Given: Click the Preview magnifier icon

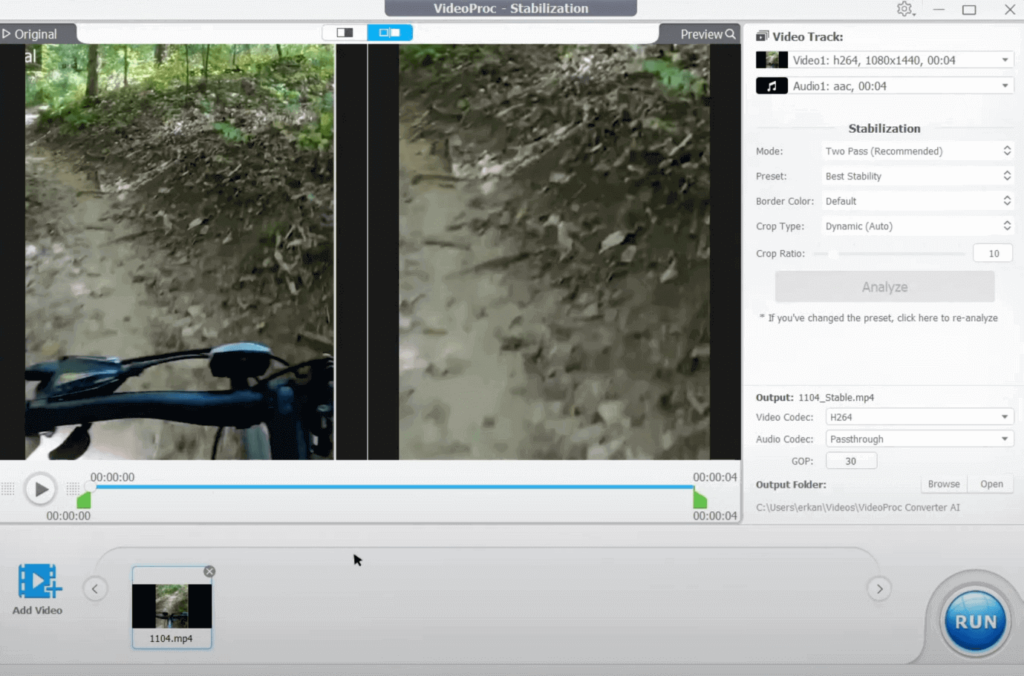Looking at the screenshot, I should click(731, 34).
